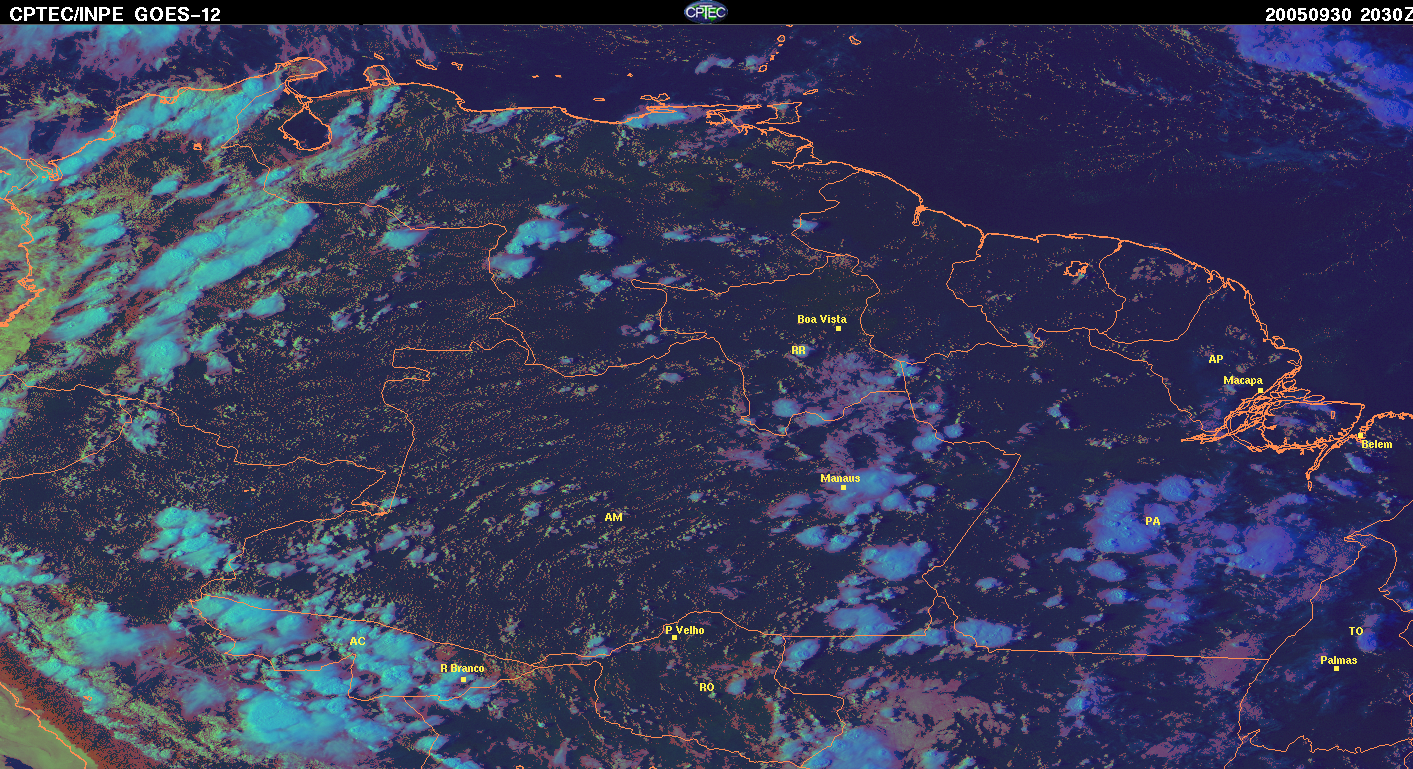The height and width of the screenshot is (769, 1413).
Task: Click the yellow marker below R Branco
Action: pos(463,679)
